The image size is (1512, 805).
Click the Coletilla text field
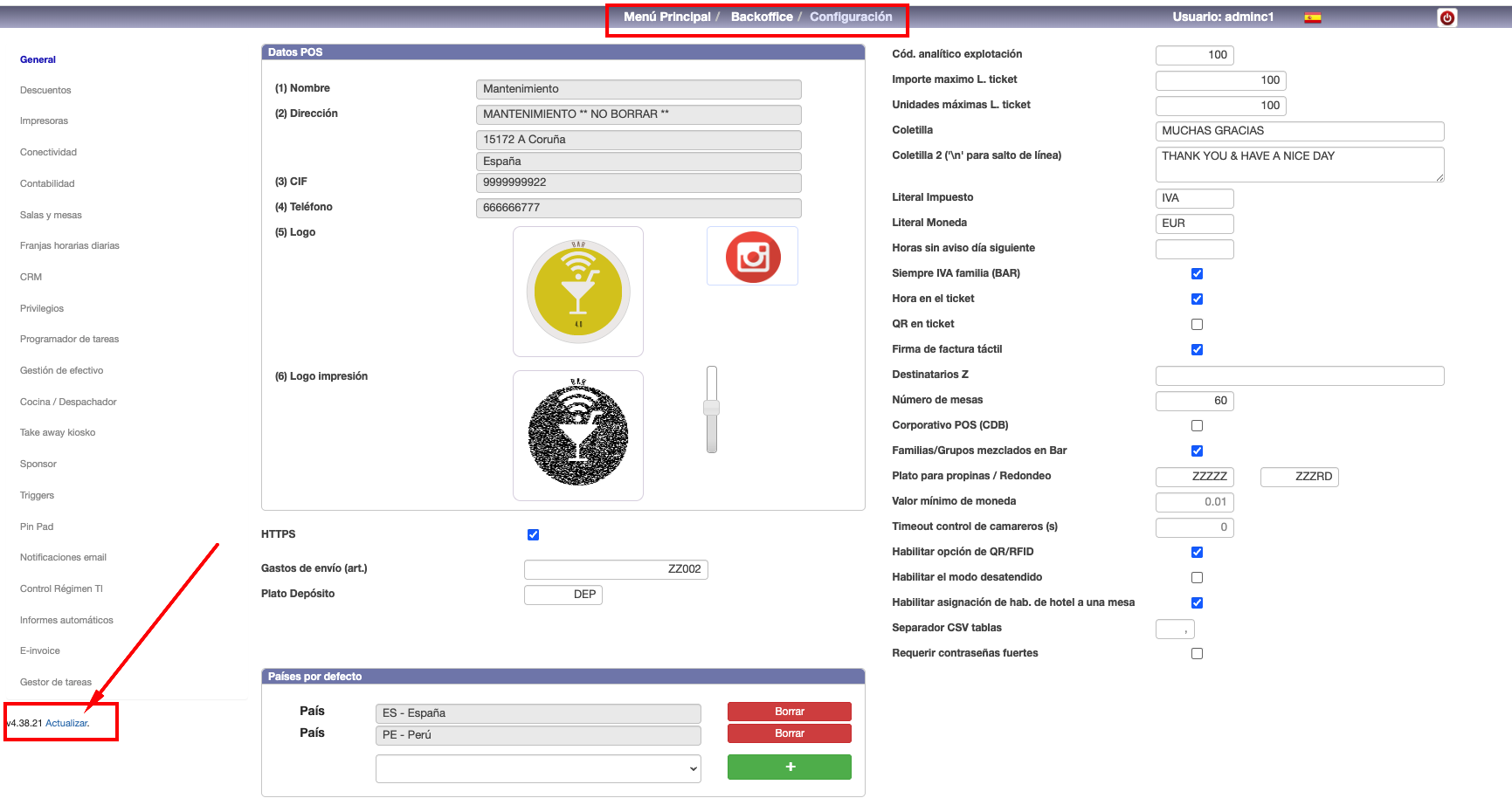click(1299, 131)
